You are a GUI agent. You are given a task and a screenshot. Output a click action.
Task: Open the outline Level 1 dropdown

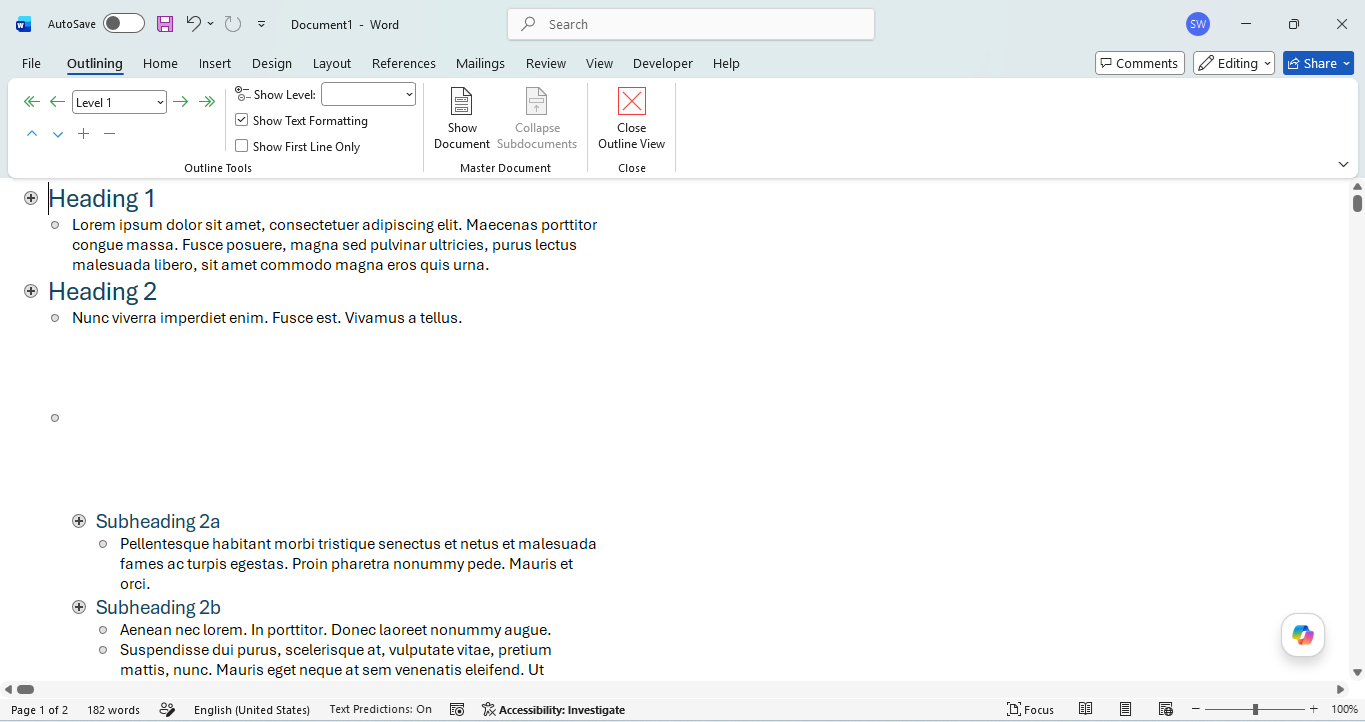[160, 102]
